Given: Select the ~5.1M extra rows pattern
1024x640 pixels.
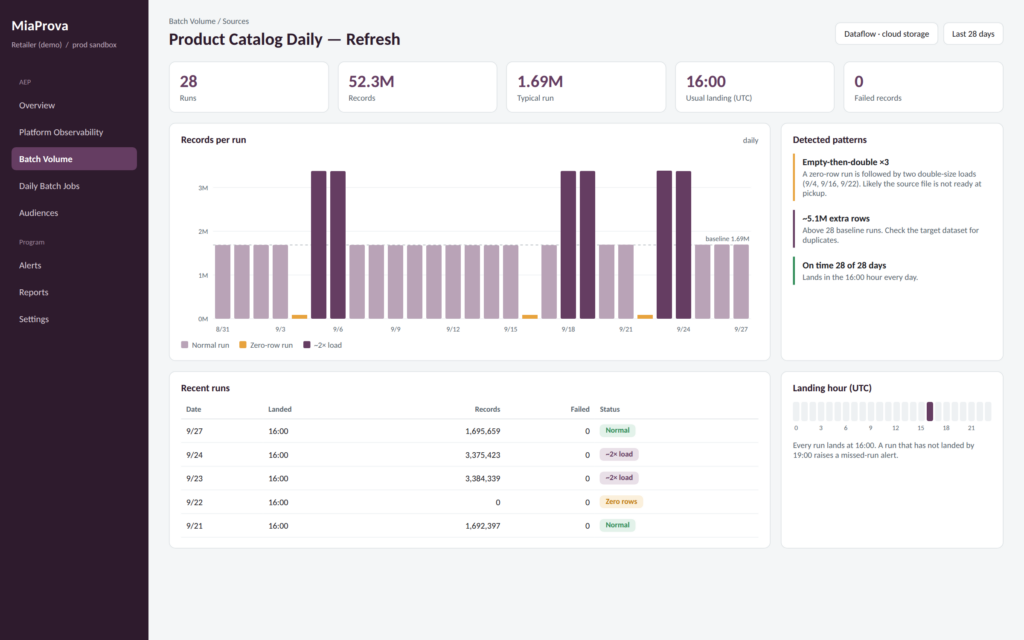Looking at the screenshot, I should pos(891,229).
